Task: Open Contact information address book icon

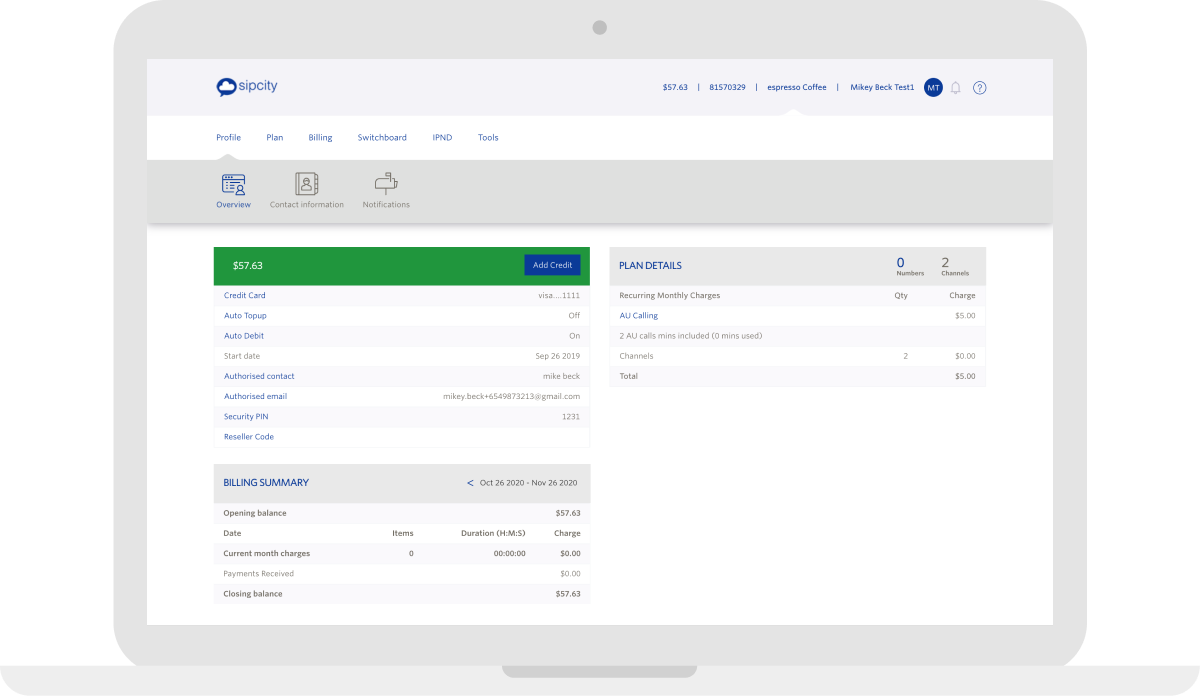Action: click(x=306, y=184)
